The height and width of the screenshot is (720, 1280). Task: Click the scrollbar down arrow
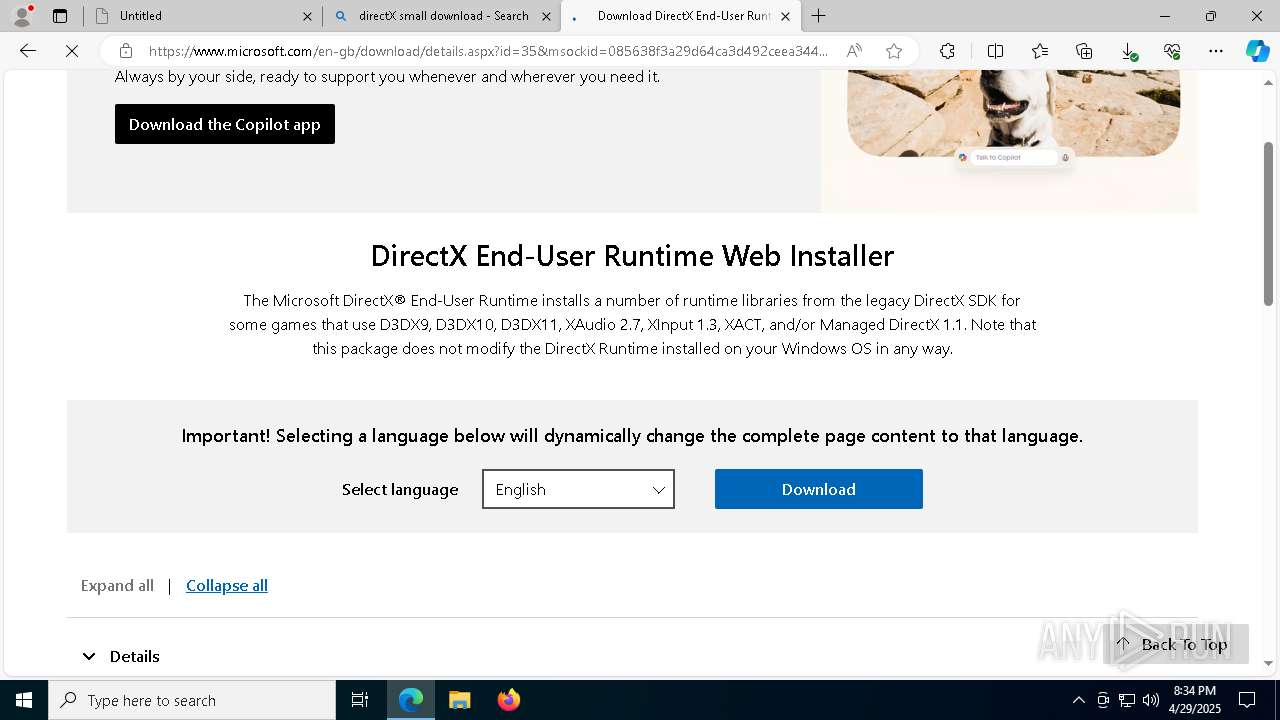[1268, 663]
